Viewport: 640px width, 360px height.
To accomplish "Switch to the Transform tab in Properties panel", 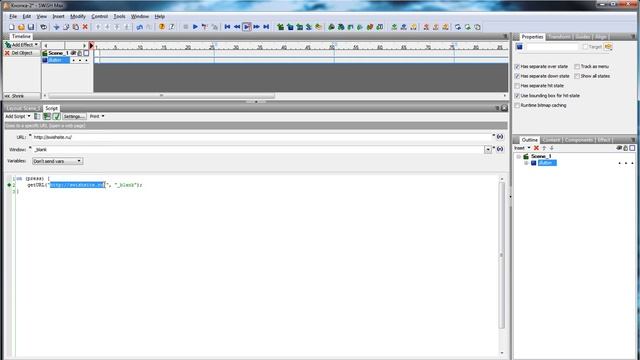I will (559, 37).
